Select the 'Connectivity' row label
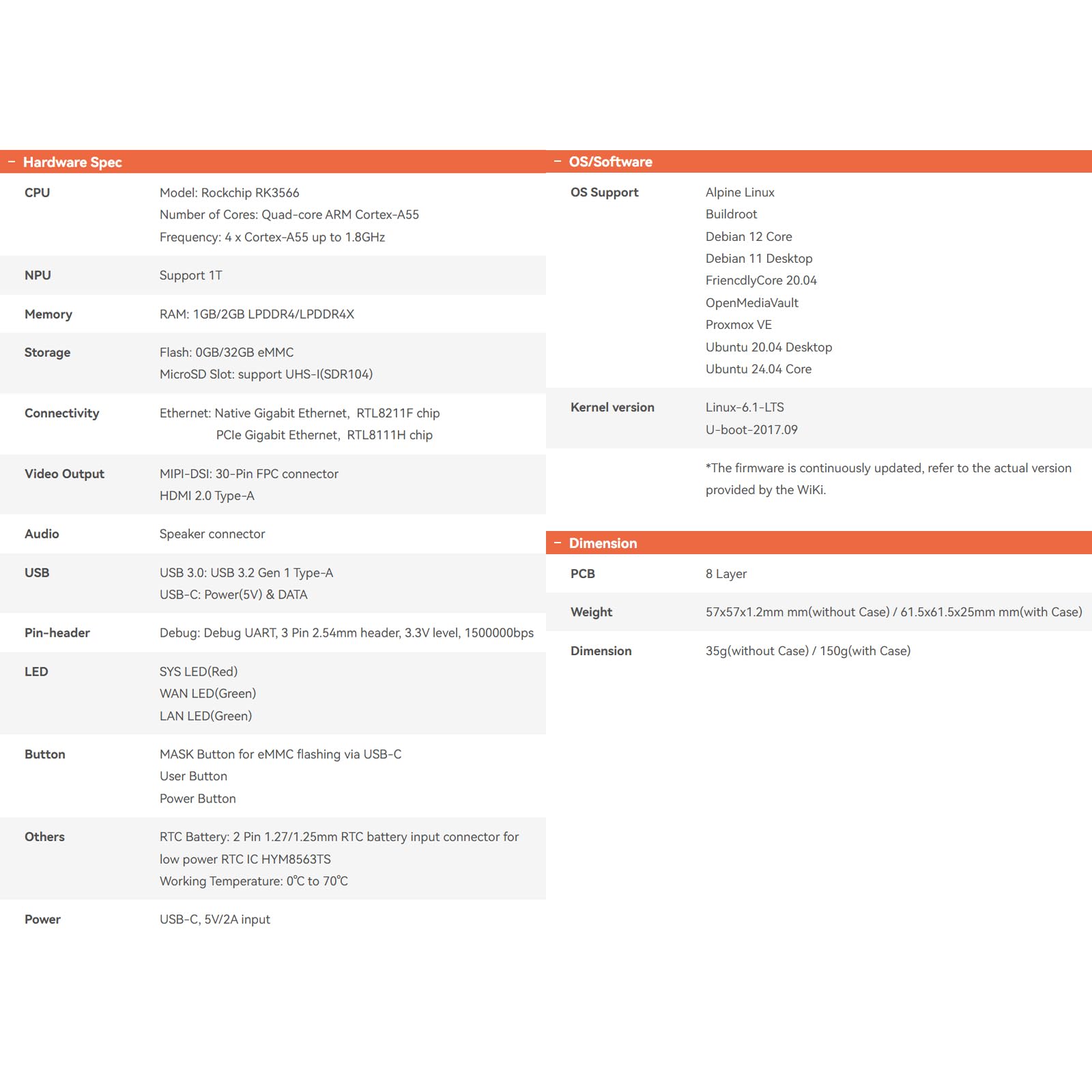This screenshot has height=1092, width=1092. pos(62,413)
